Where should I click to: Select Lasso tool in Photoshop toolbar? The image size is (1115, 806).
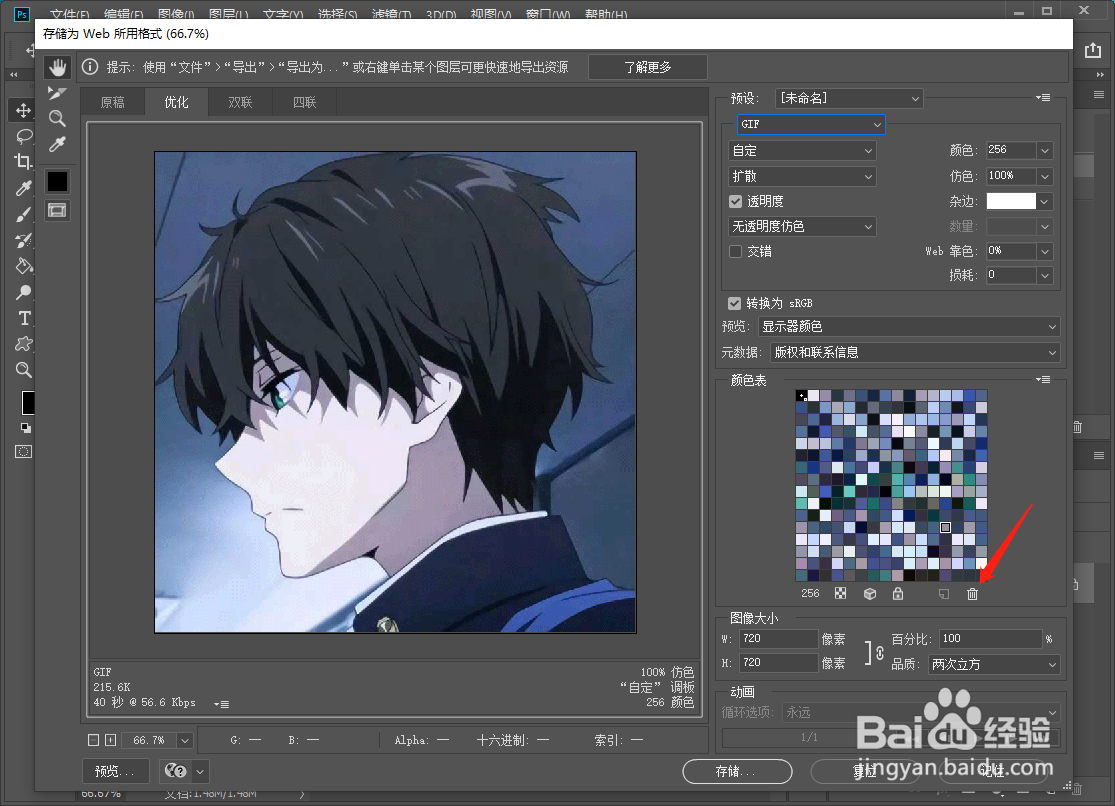tap(23, 136)
